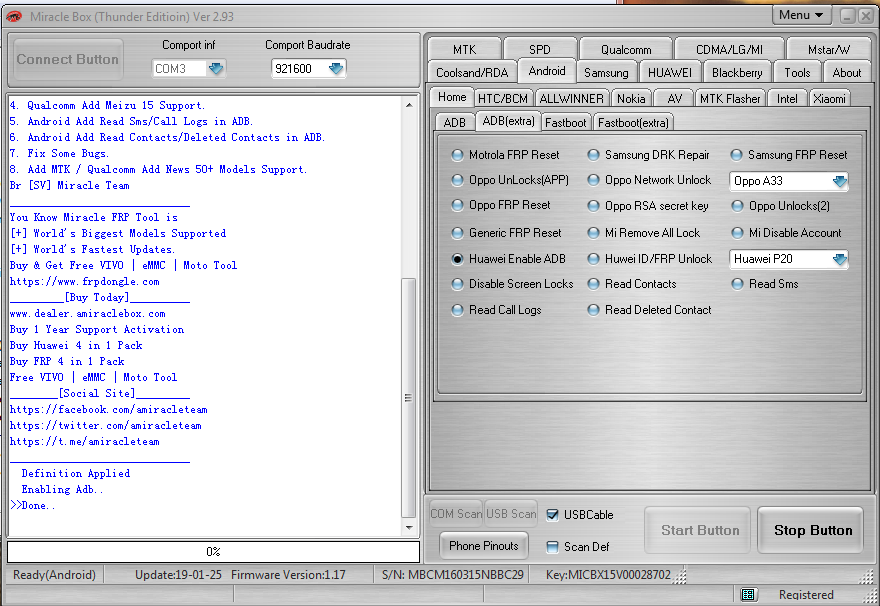Choose Mi Remove All Lock option
The image size is (880, 606).
click(644, 233)
